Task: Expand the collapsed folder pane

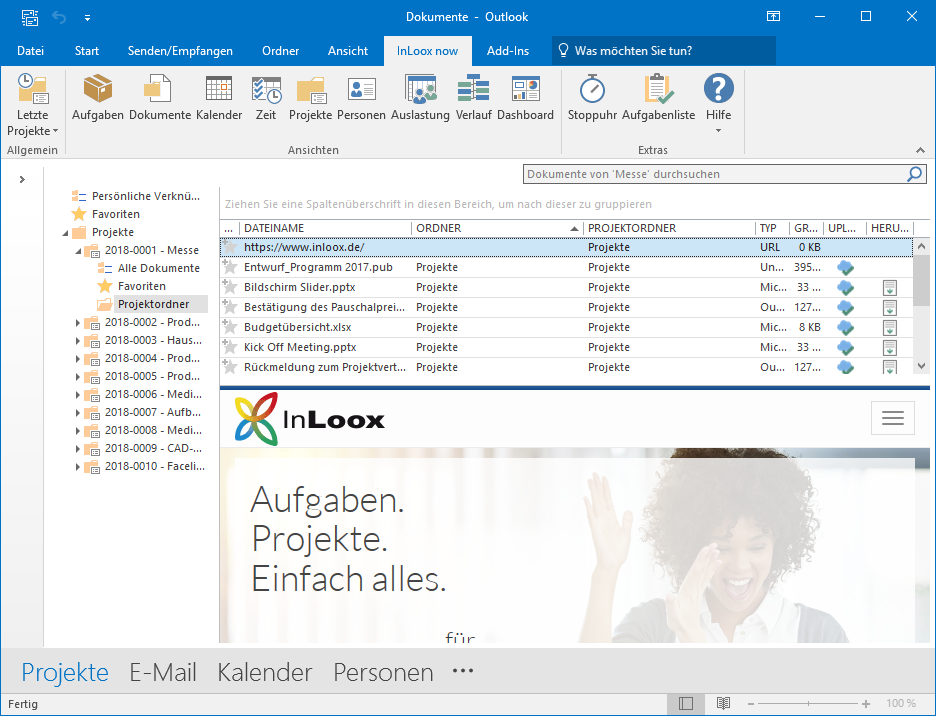Action: click(x=22, y=179)
